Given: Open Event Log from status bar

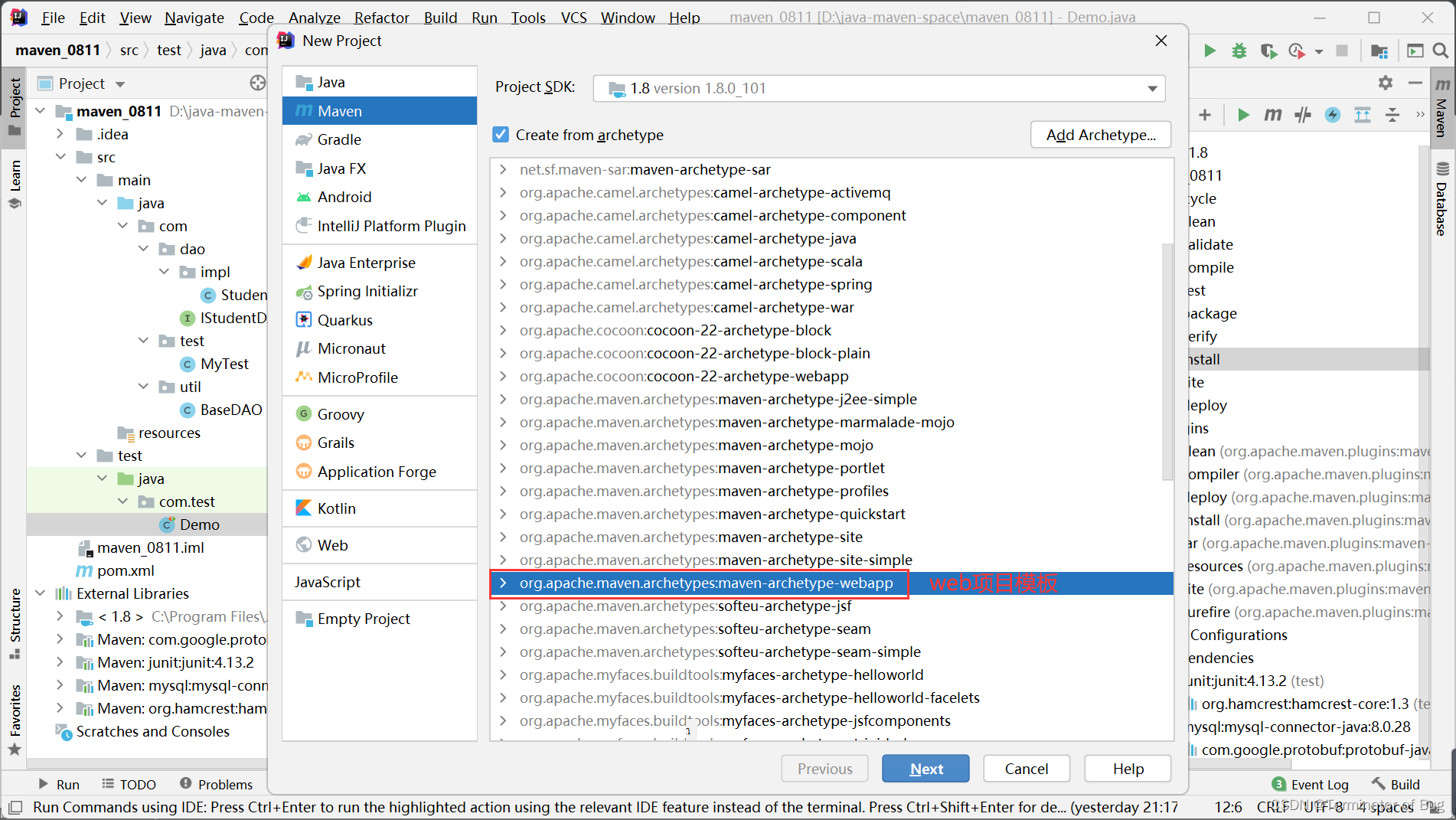Looking at the screenshot, I should (x=1311, y=784).
